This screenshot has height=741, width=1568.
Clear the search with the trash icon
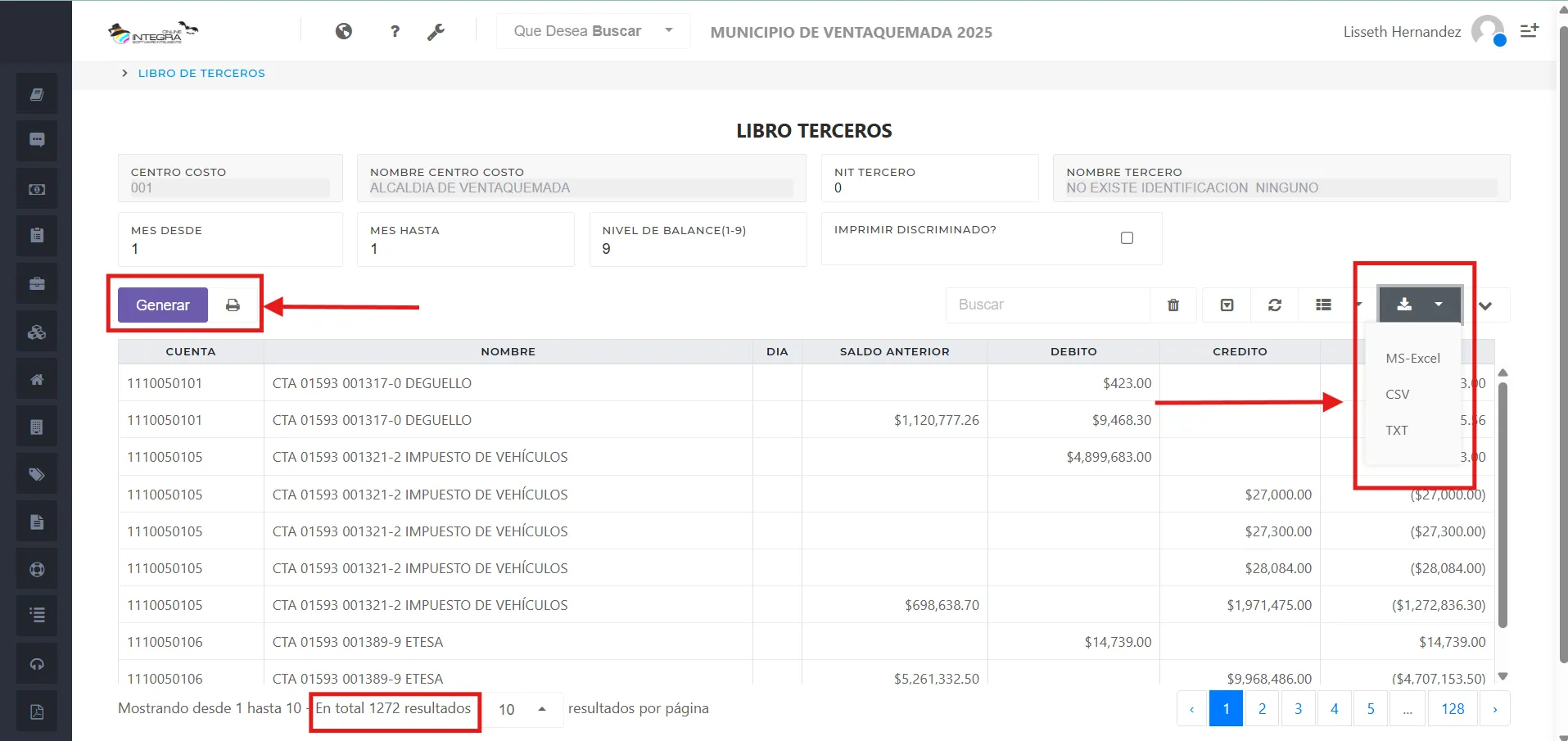(x=1172, y=305)
